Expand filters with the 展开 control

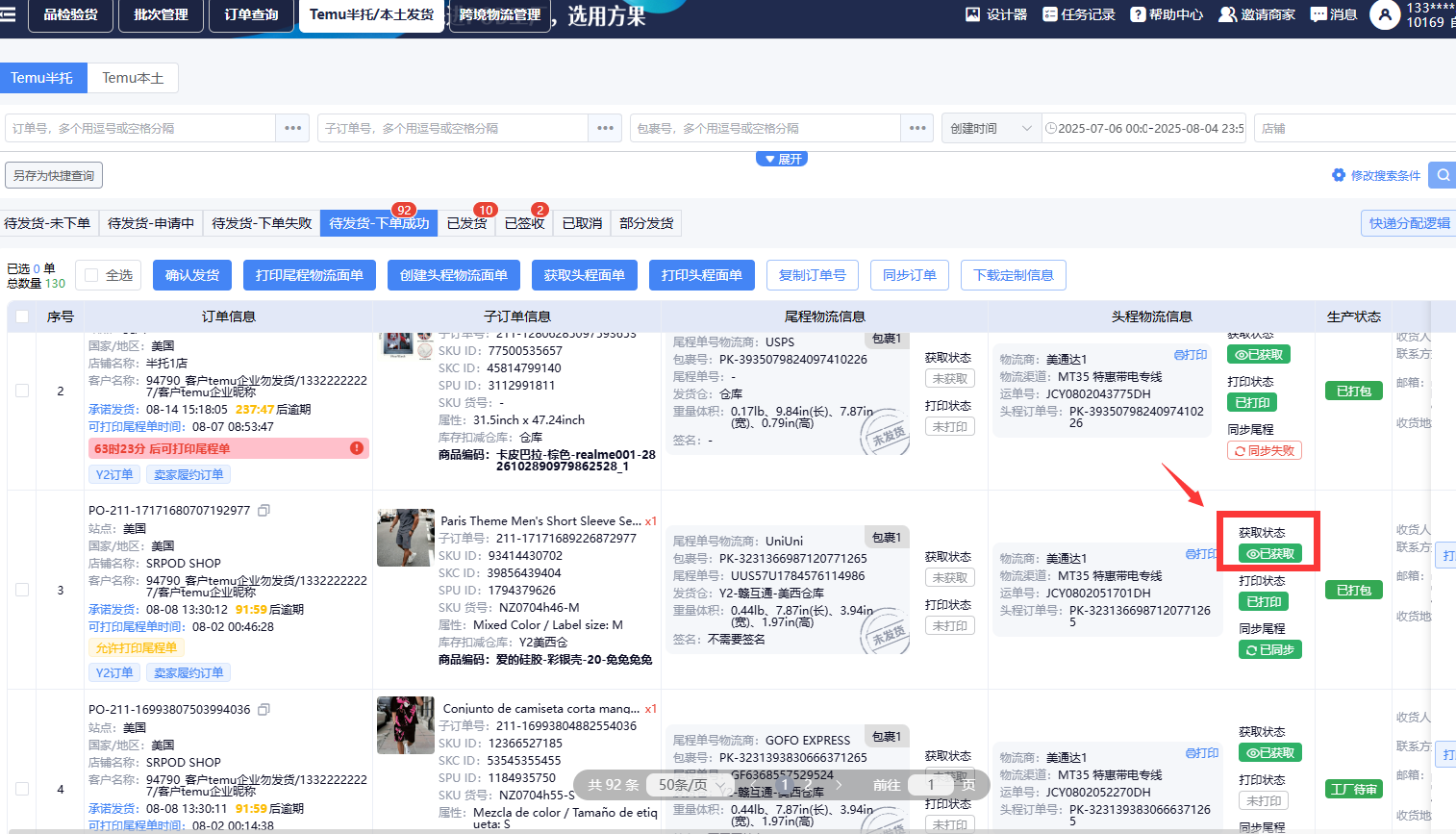pos(782,158)
